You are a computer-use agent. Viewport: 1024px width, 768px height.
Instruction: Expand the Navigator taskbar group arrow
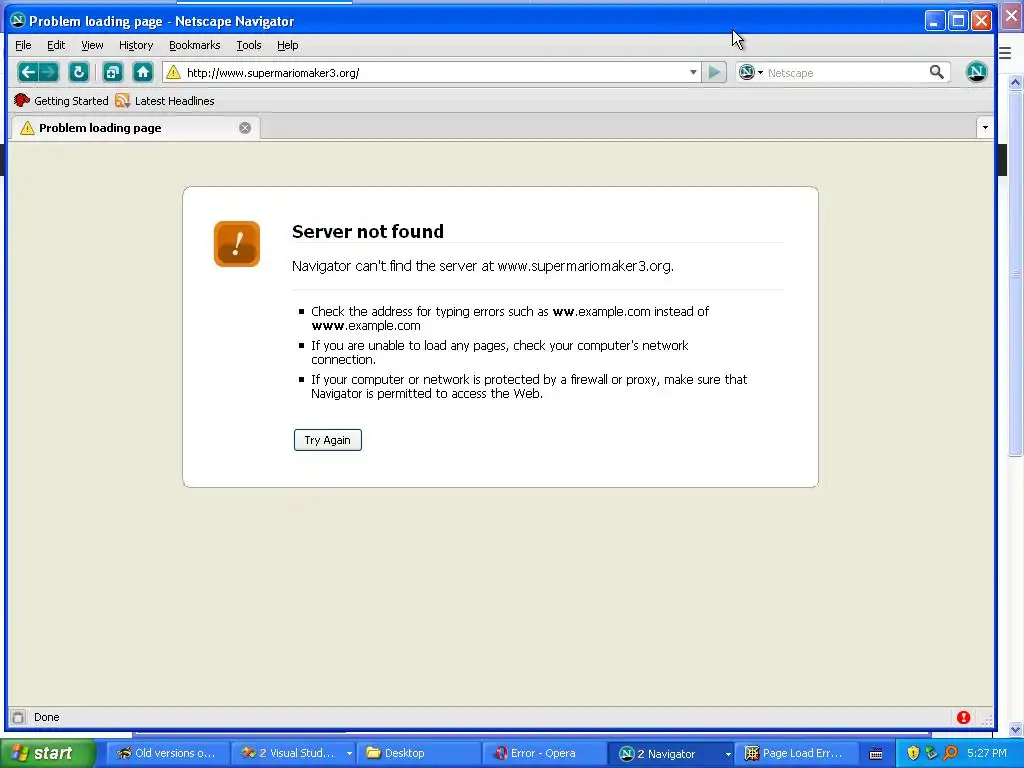(x=728, y=754)
